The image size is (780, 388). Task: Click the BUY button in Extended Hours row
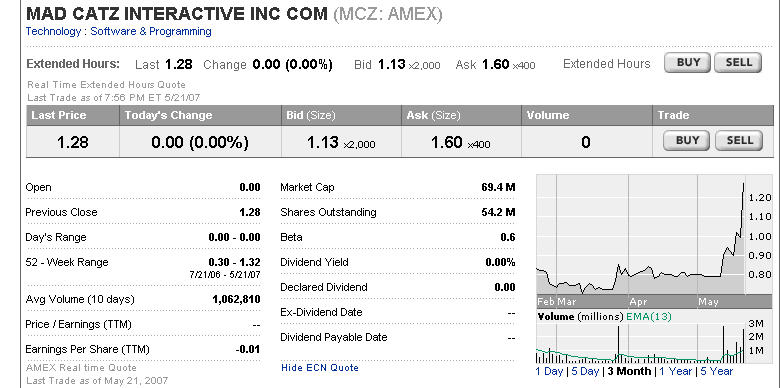click(688, 63)
